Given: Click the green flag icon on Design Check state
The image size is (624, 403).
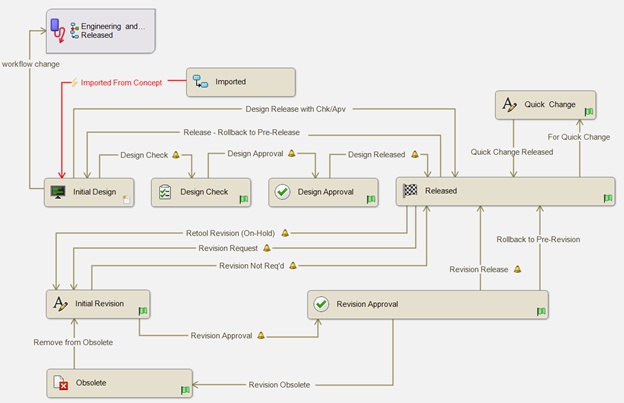Looking at the screenshot, I should pos(244,199).
